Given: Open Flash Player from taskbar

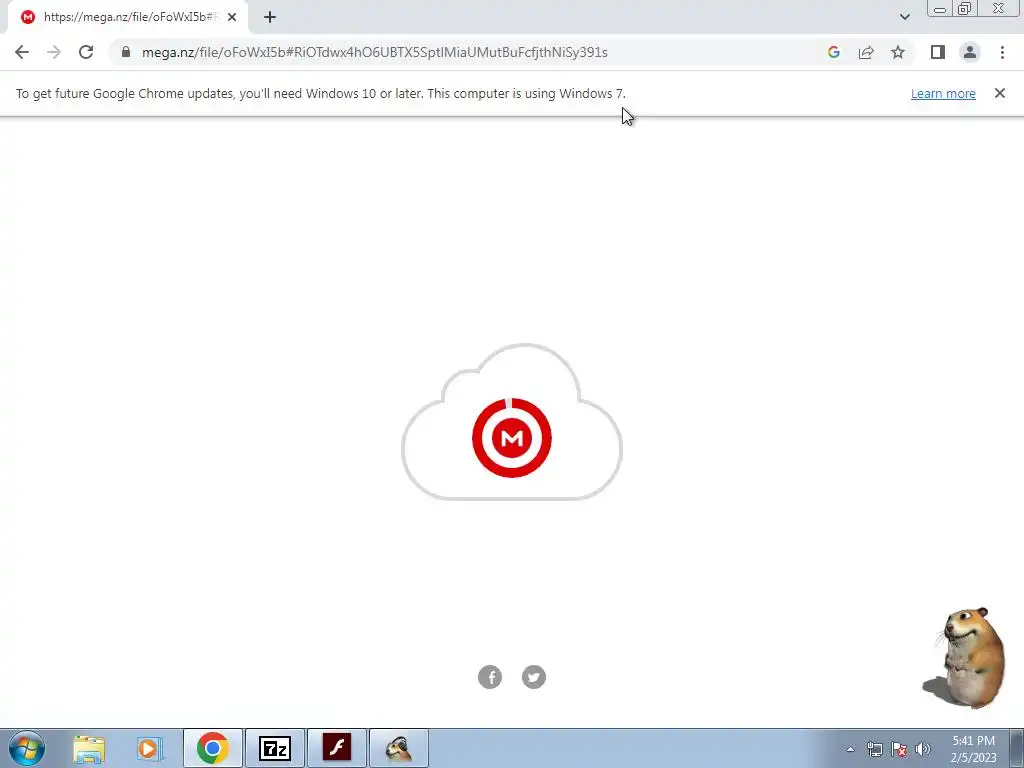Looking at the screenshot, I should 336,748.
